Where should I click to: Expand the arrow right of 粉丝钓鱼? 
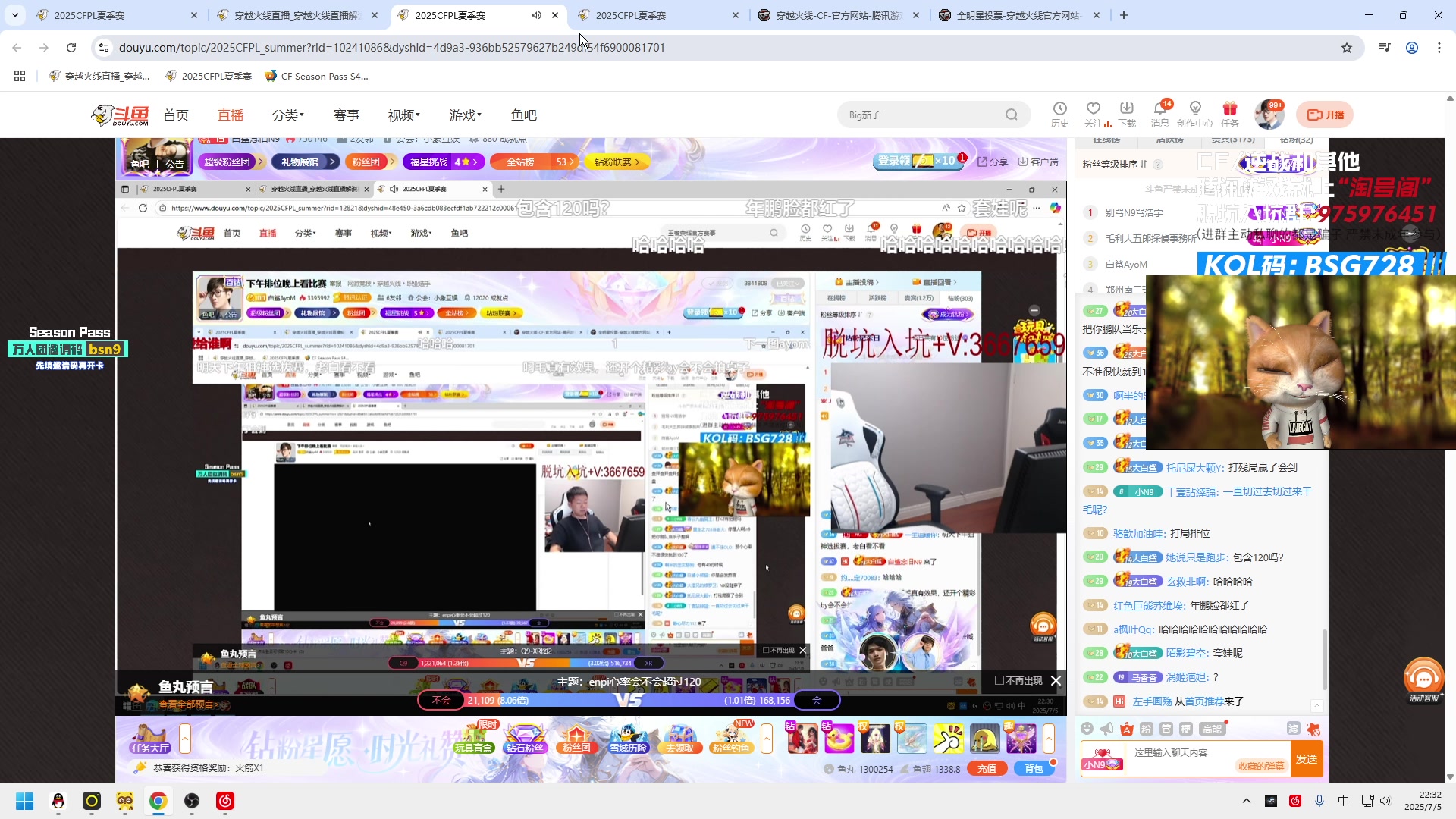[767, 738]
